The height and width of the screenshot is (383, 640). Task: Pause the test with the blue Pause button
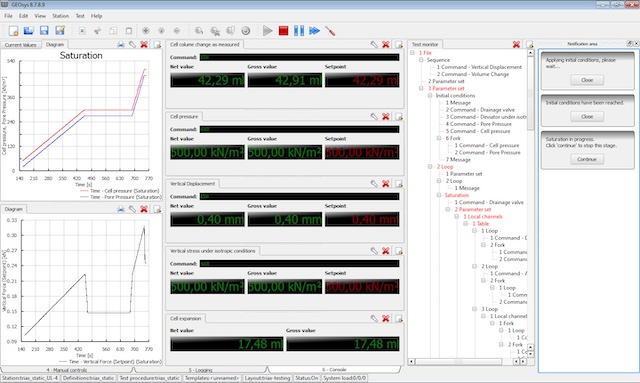coord(299,31)
